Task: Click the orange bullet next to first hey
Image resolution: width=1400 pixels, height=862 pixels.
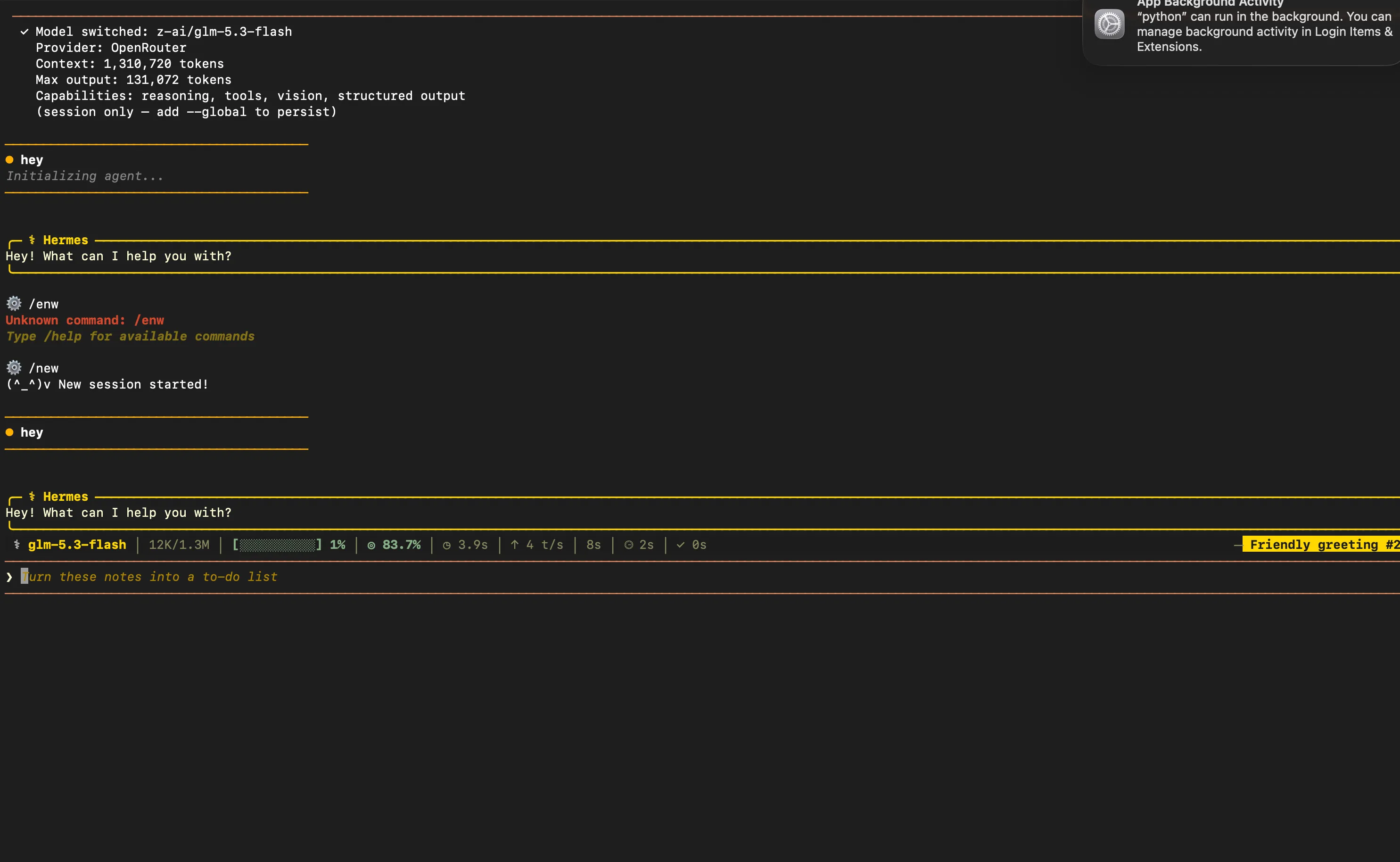Action: [x=9, y=160]
